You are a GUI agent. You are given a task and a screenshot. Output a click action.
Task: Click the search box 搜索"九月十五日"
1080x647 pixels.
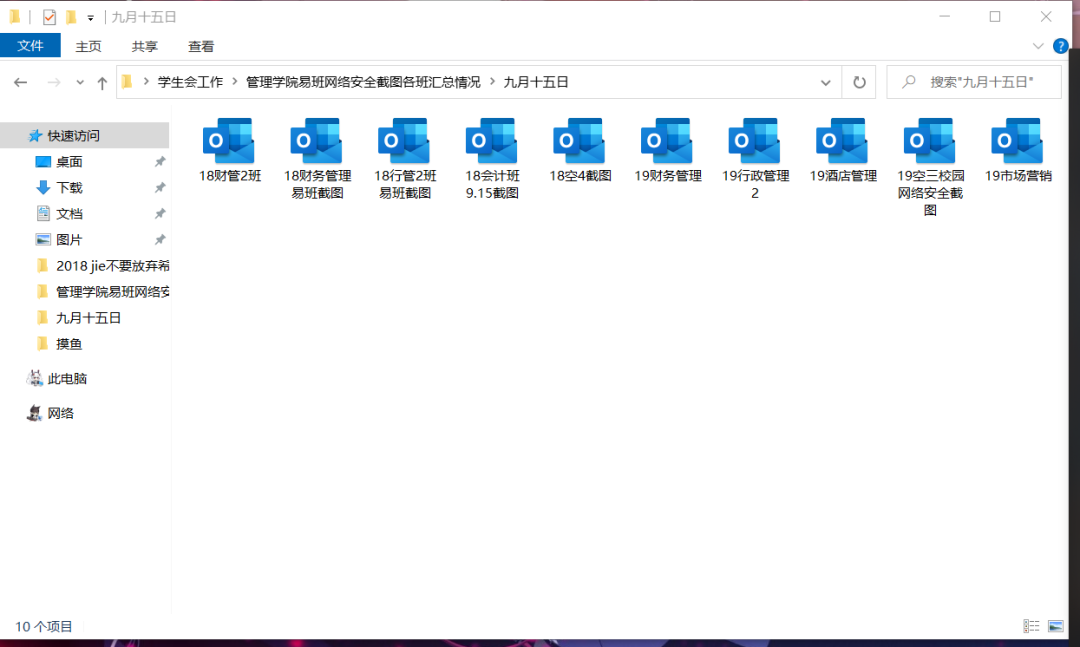click(x=973, y=82)
